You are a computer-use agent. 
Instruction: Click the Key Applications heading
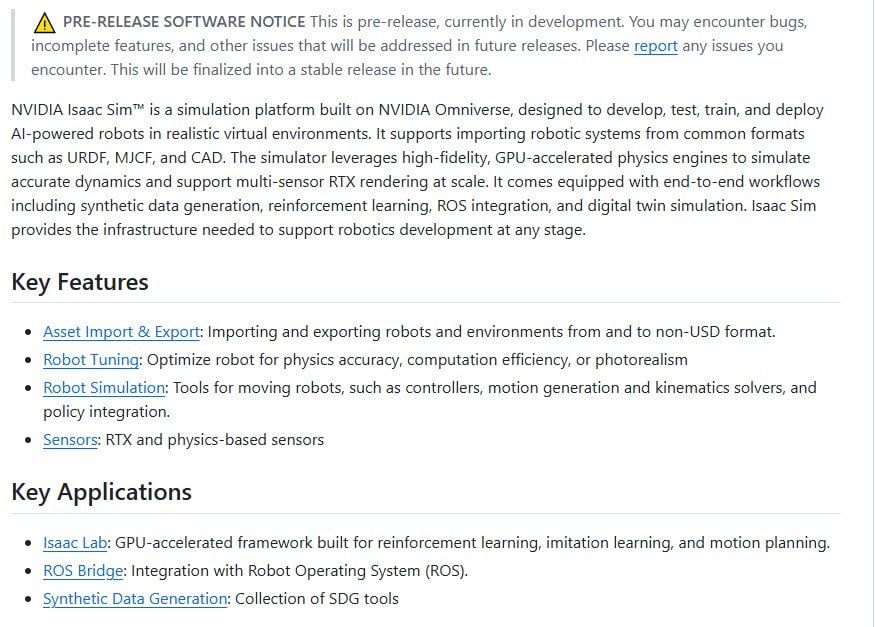101,492
